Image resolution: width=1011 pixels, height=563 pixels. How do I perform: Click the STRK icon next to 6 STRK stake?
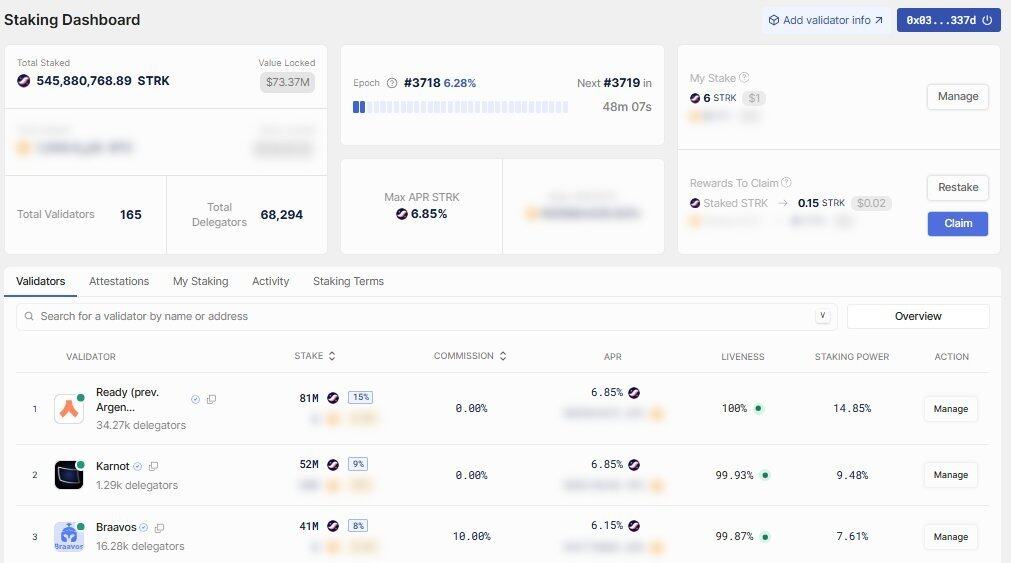(x=695, y=98)
